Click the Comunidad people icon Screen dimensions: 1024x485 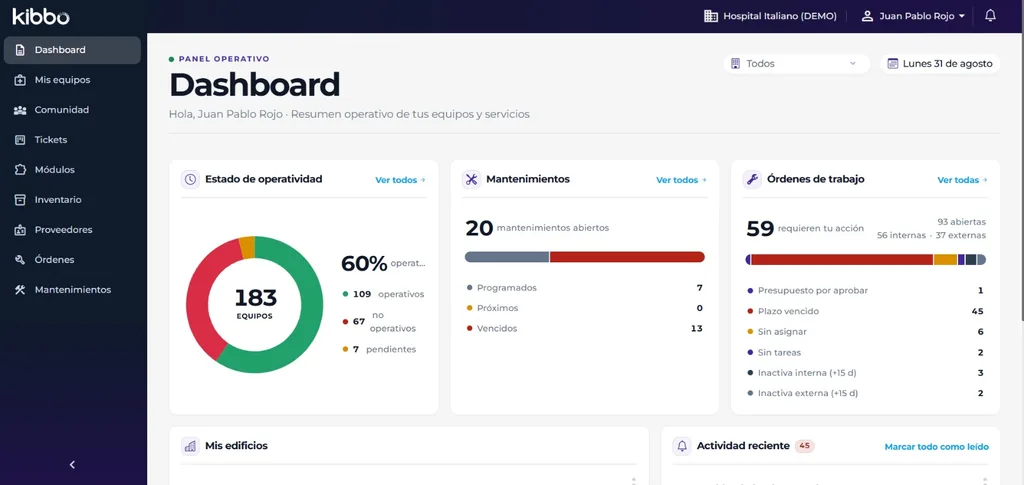click(20, 110)
